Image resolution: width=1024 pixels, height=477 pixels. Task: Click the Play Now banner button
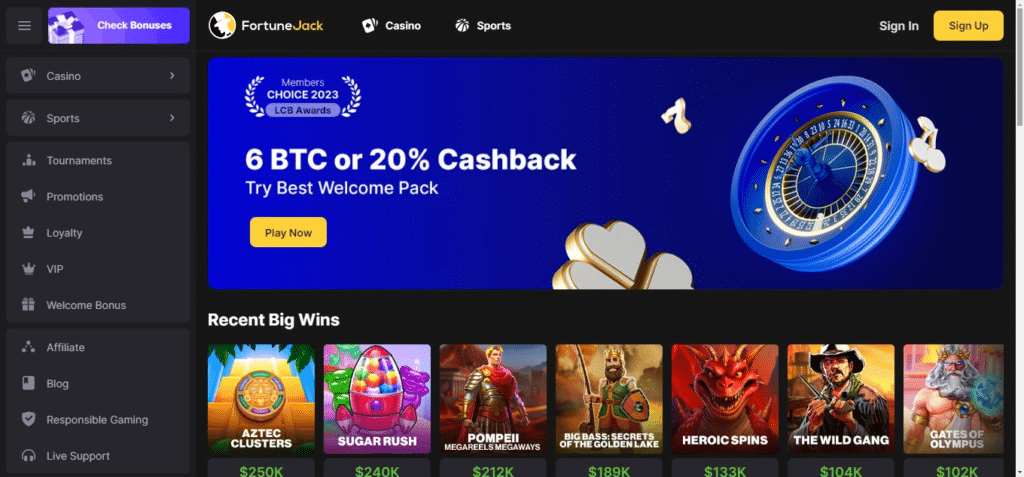[288, 232]
